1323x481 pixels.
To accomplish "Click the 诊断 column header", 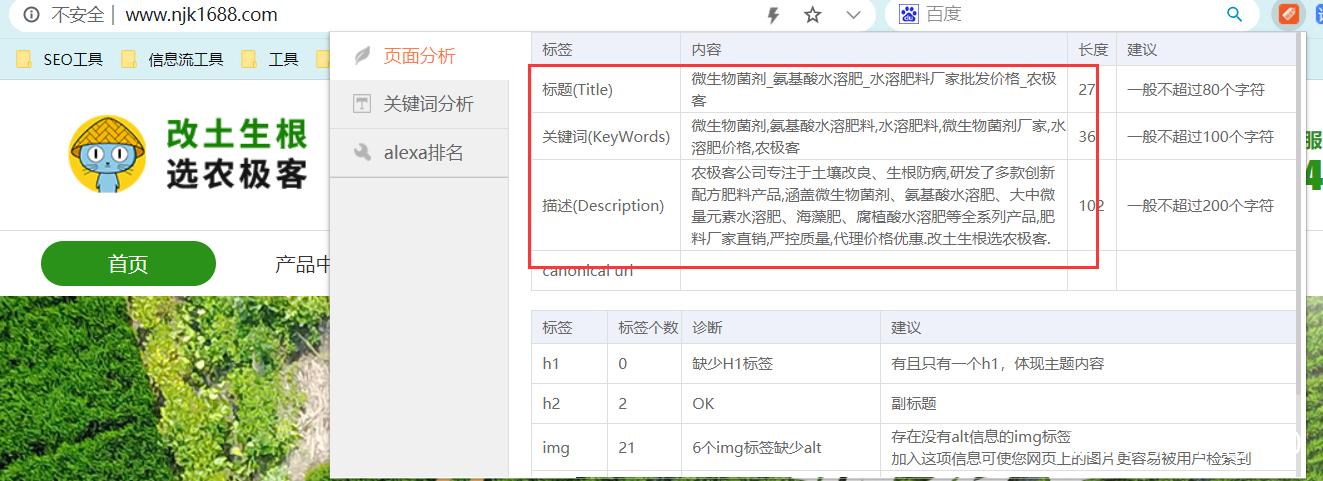I will pyautogui.click(x=706, y=327).
